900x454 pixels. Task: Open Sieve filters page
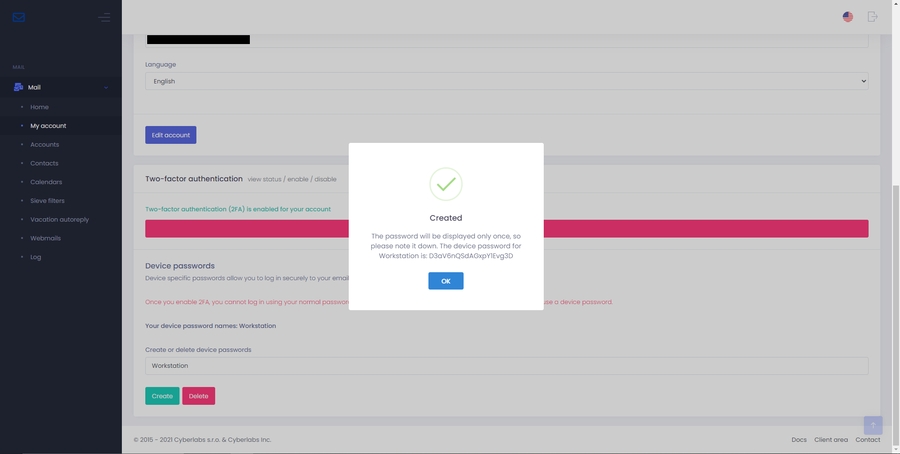tap(47, 201)
